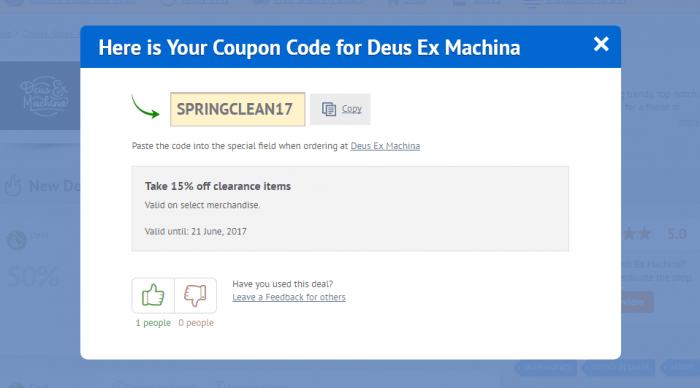Vote with the green thumbs up icon
This screenshot has height=388, width=700.
pos(153,295)
